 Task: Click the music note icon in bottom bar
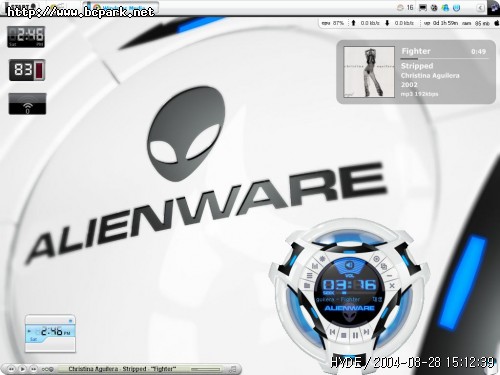click(233, 369)
